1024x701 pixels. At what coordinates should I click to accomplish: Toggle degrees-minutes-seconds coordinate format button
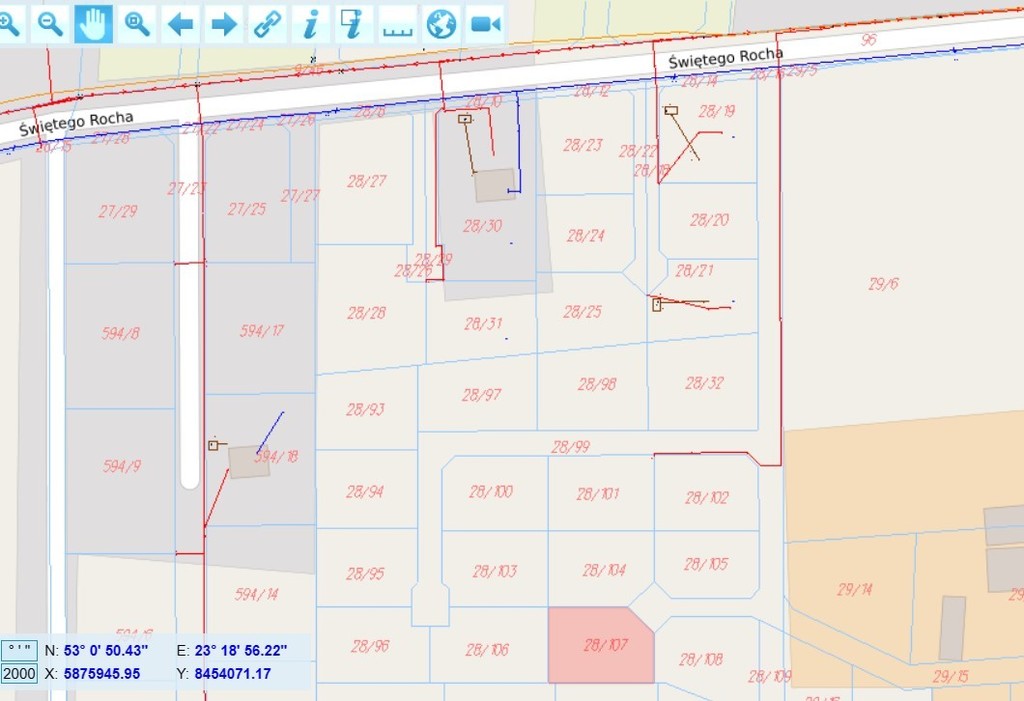point(19,650)
